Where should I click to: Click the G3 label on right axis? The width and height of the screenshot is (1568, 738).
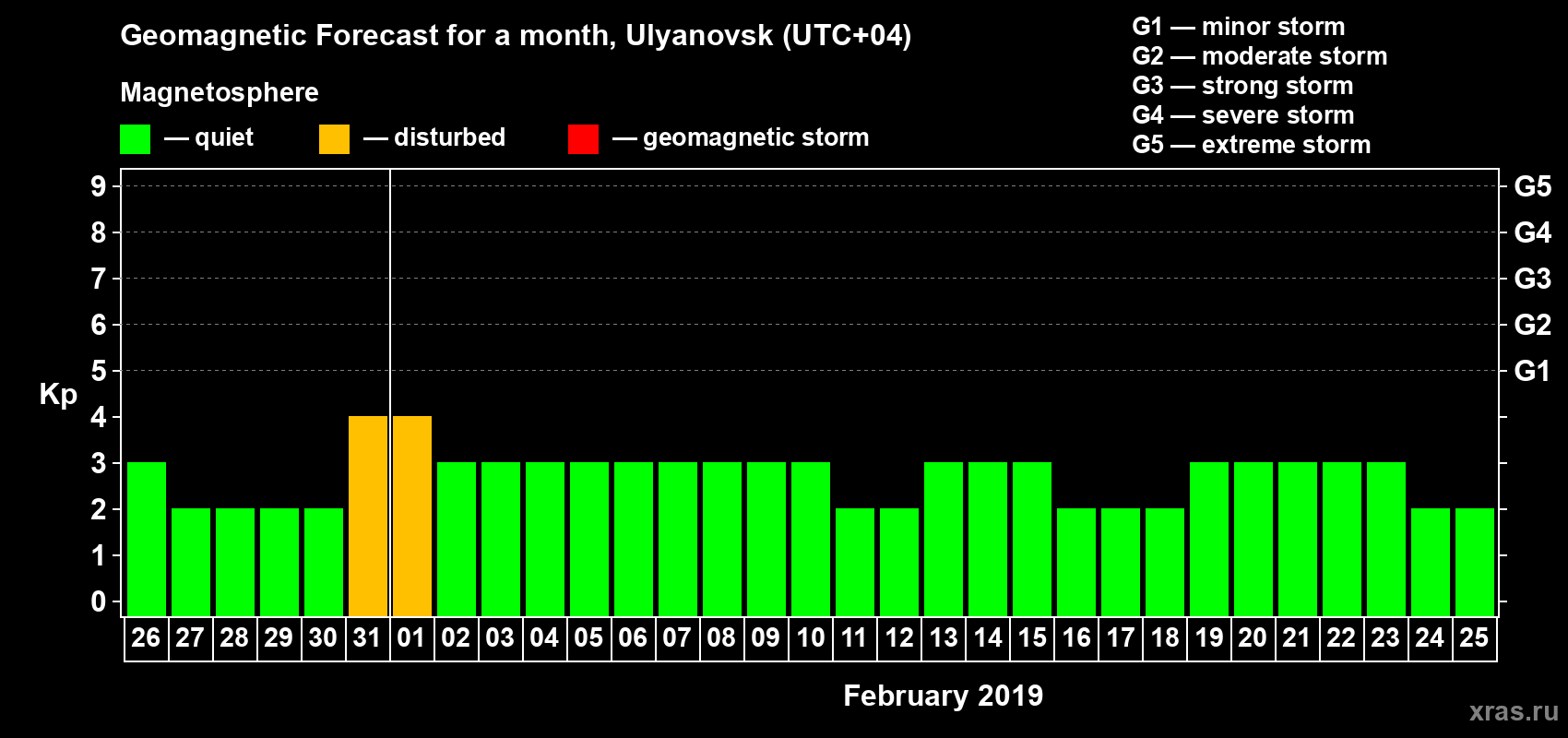1533,279
